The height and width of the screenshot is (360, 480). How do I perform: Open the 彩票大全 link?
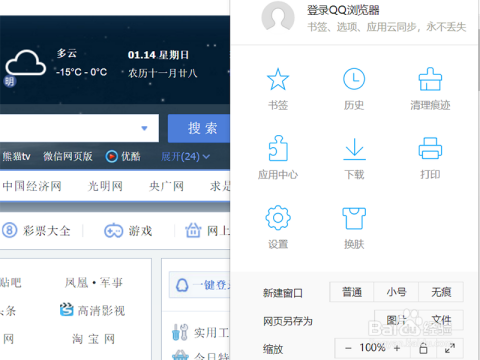tap(46, 231)
